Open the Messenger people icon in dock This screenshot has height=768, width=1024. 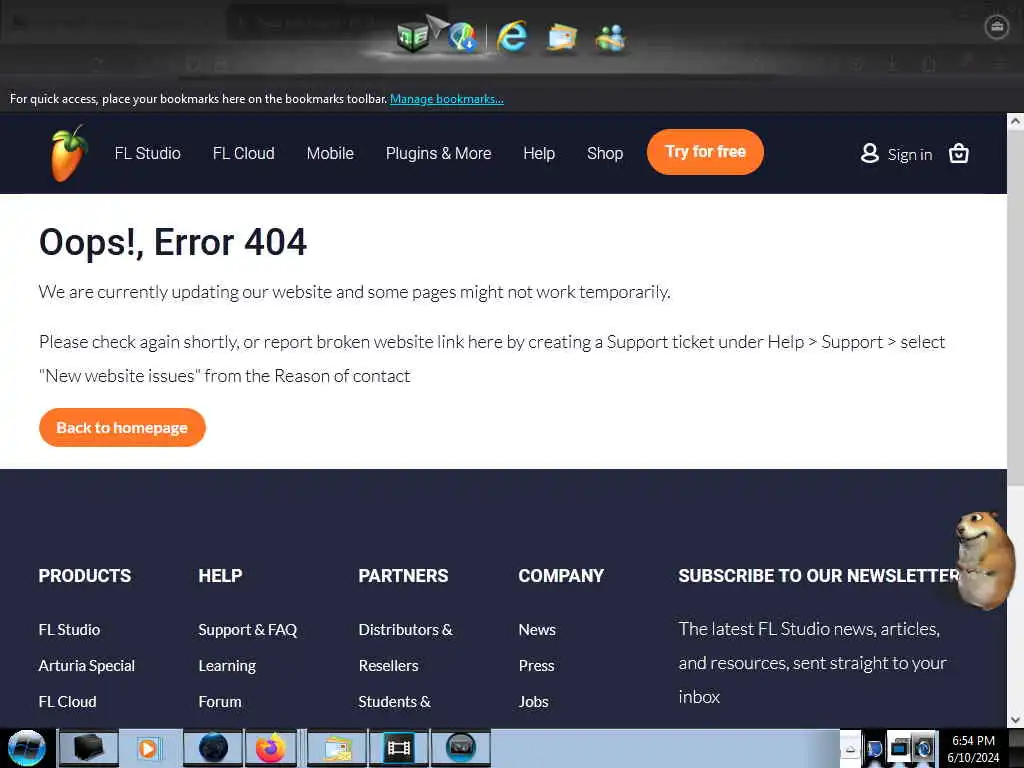tap(611, 38)
